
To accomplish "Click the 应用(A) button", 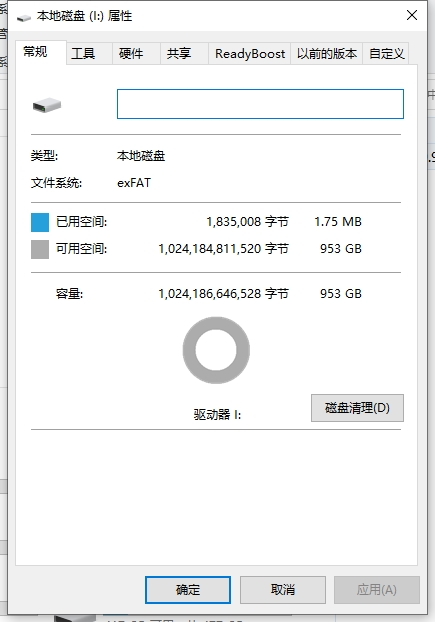I will [x=377, y=590].
